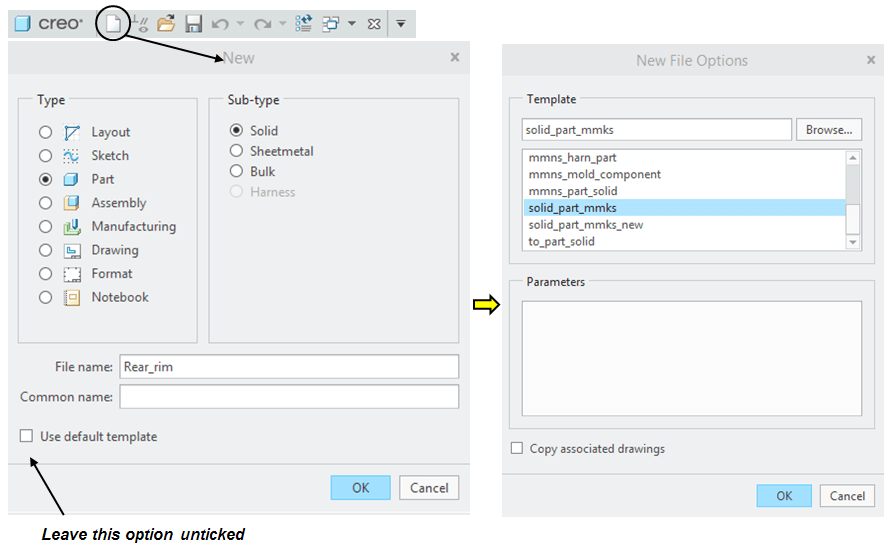889x548 pixels.
Task: Select the Assembly type radio button
Action: [45, 203]
